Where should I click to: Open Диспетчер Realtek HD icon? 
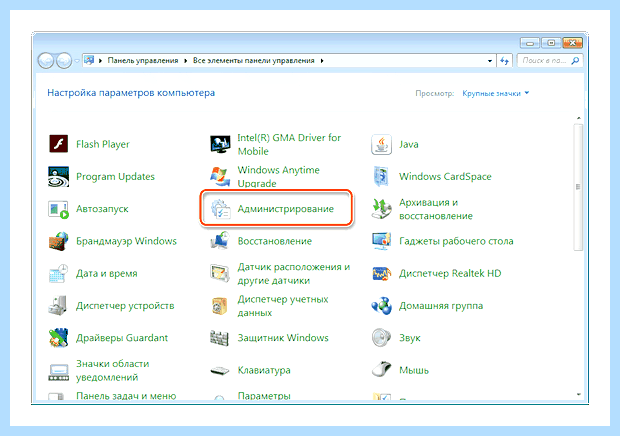point(382,274)
